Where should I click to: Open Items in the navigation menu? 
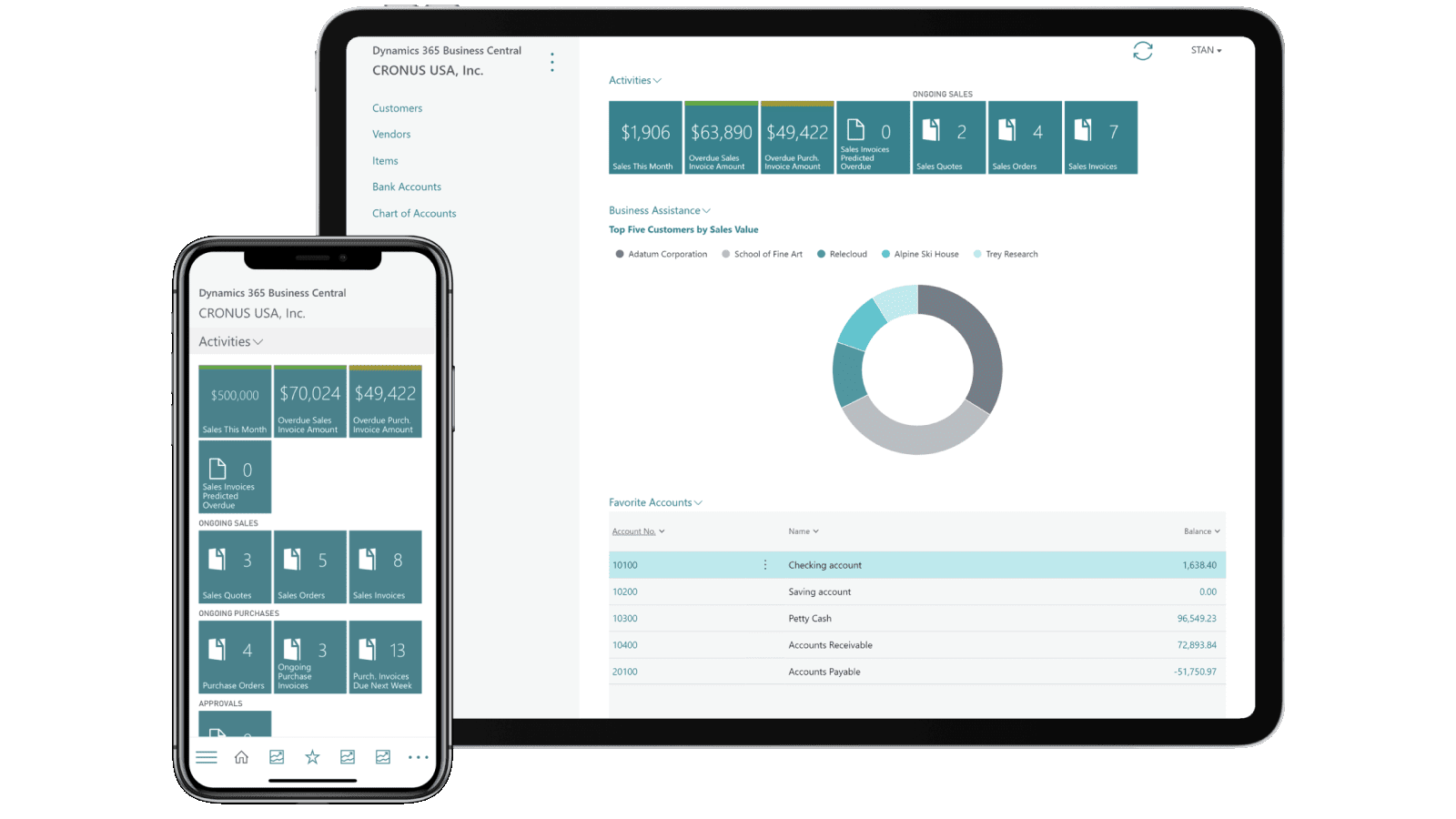385,161
